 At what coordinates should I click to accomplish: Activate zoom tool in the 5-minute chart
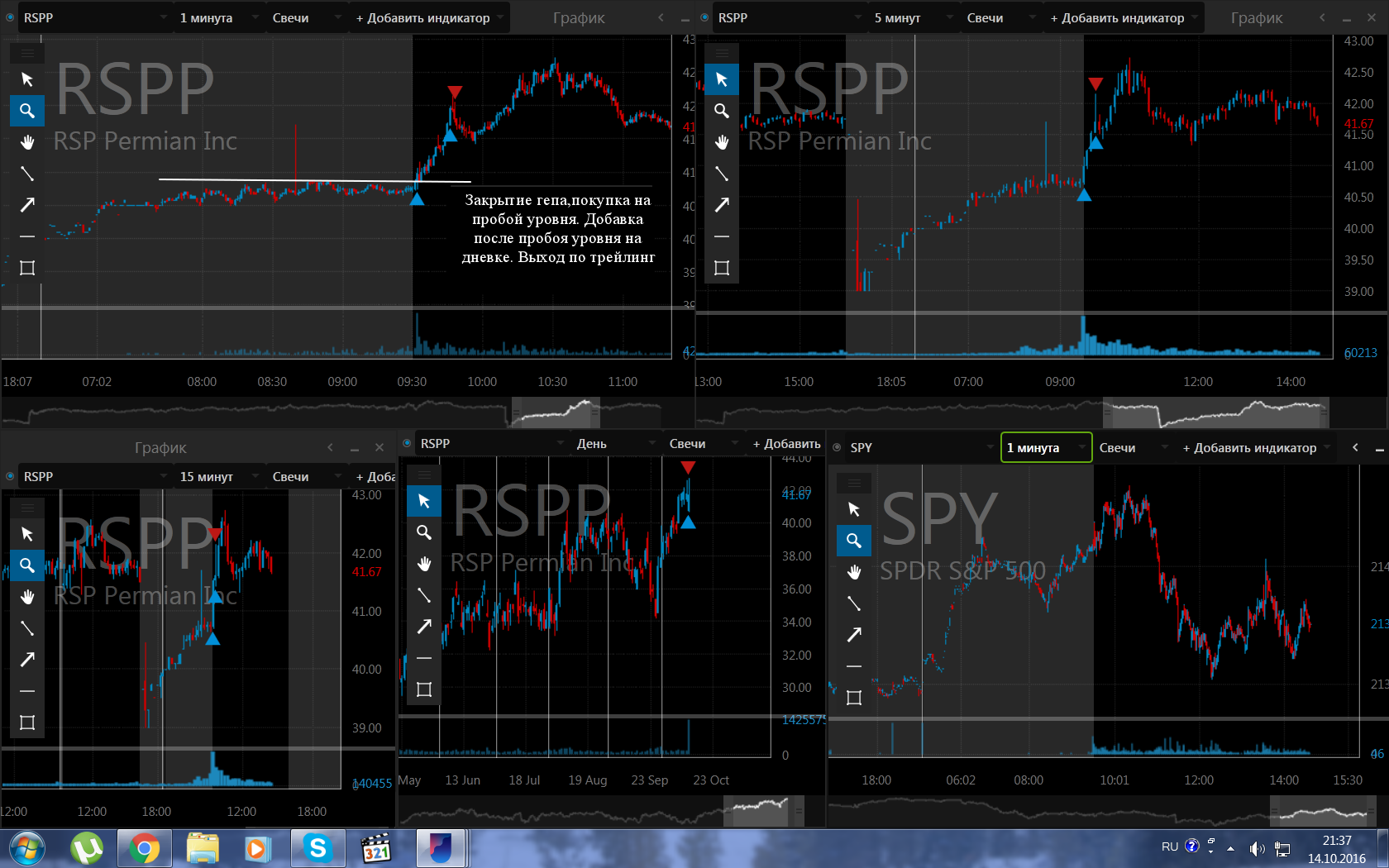pyautogui.click(x=722, y=111)
